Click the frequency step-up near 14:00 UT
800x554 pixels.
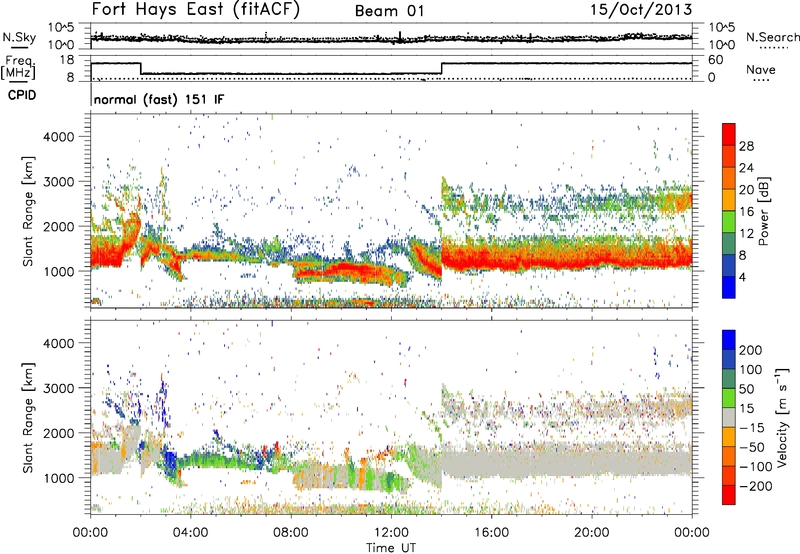(x=442, y=68)
